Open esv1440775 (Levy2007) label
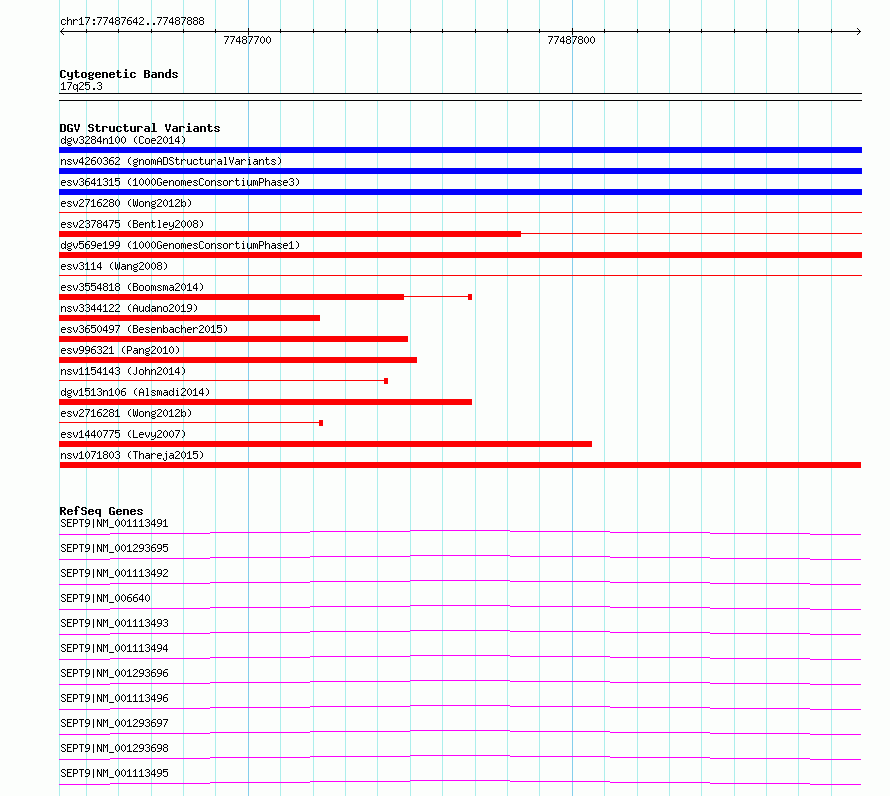The width and height of the screenshot is (890, 796). coord(123,434)
